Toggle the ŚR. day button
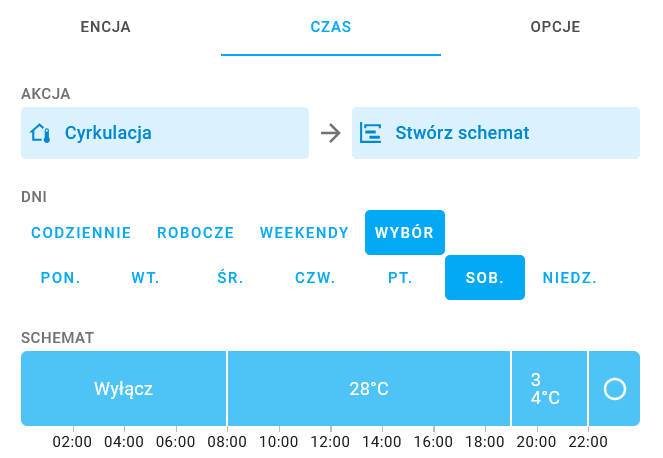This screenshot has width=663, height=458. click(230, 278)
